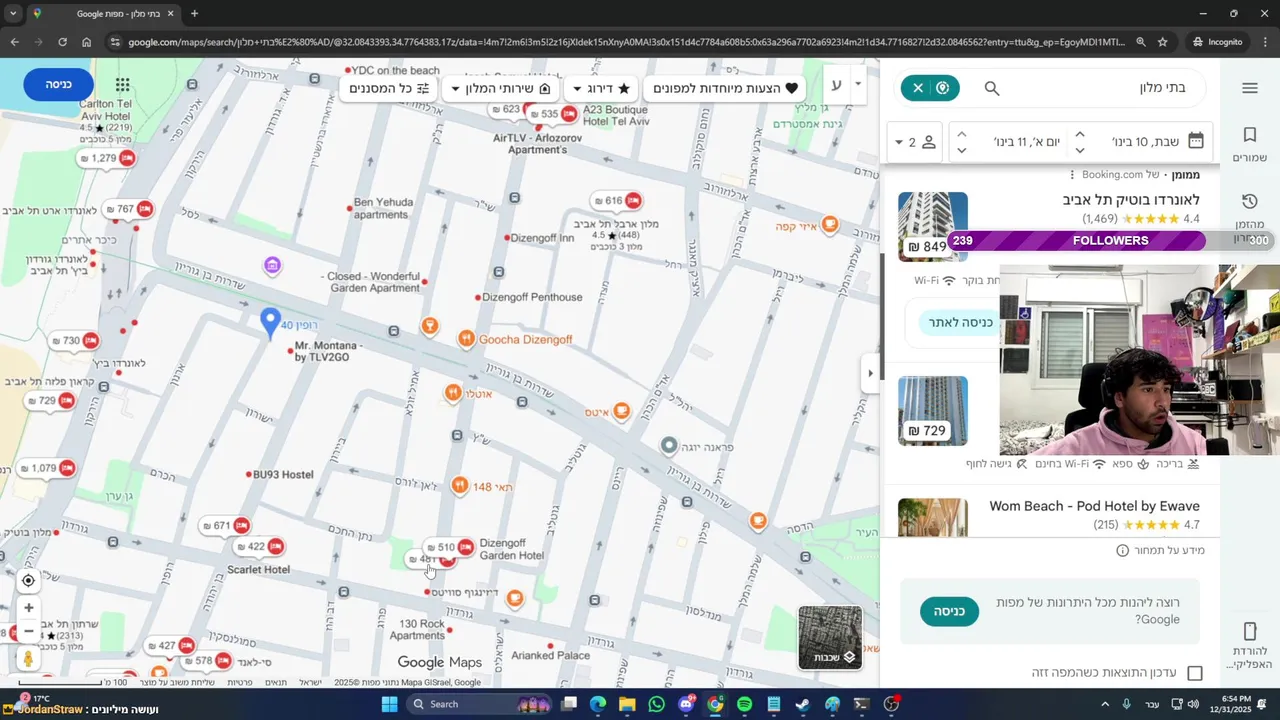
Task: Click the blue sign-in button on the map
Action: coord(59,84)
